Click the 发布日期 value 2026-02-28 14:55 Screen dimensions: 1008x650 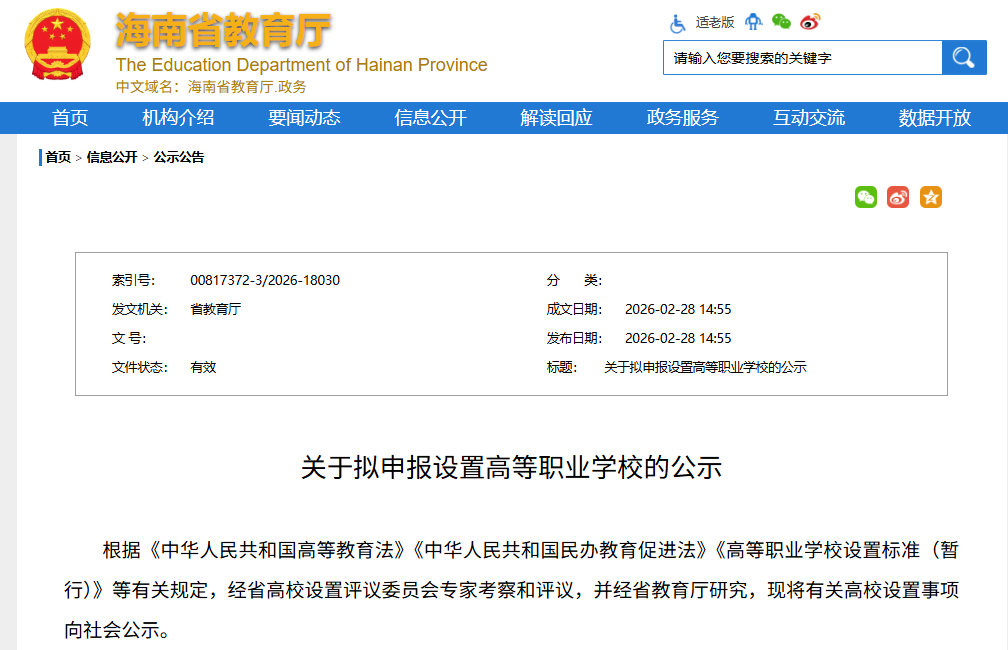click(x=678, y=338)
